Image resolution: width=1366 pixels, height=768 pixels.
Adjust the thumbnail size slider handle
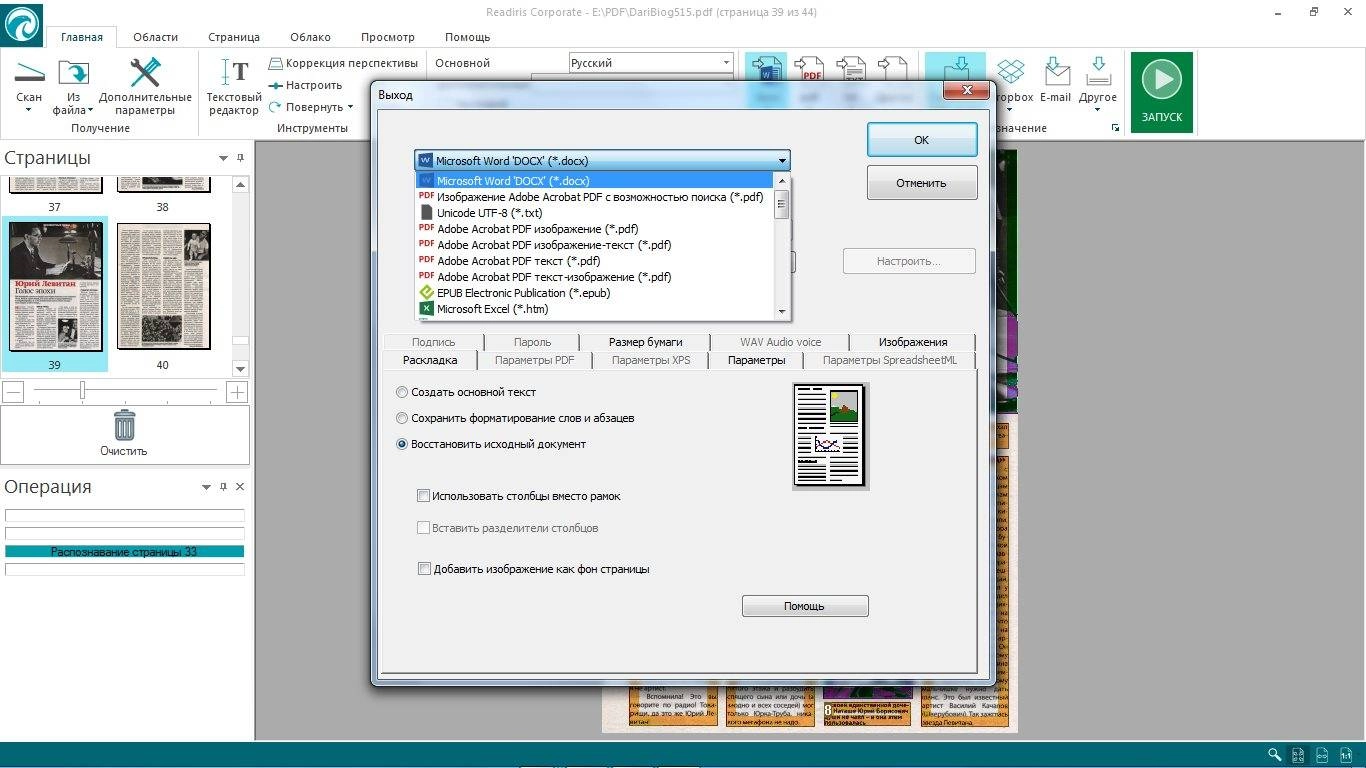click(82, 390)
